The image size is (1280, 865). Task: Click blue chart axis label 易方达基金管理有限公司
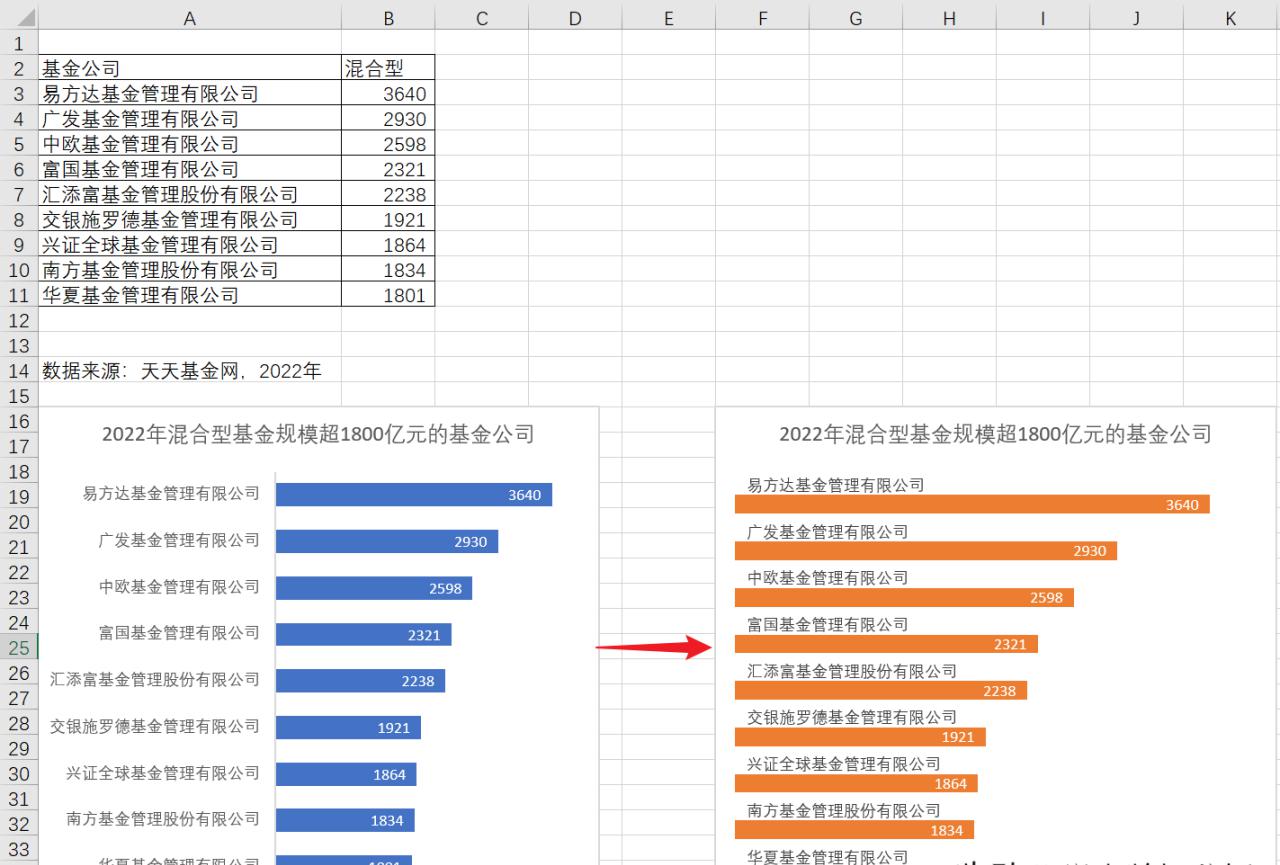point(171,494)
